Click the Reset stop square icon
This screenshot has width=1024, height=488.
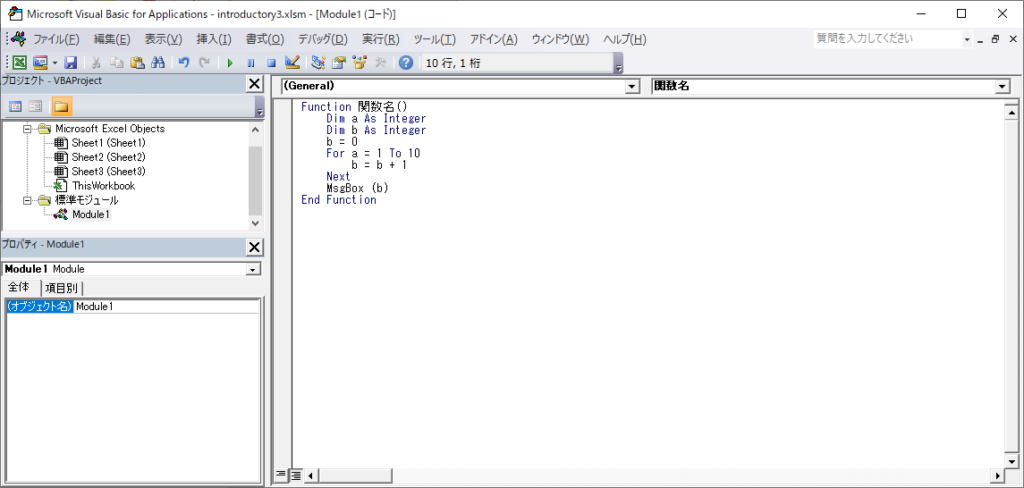(271, 62)
